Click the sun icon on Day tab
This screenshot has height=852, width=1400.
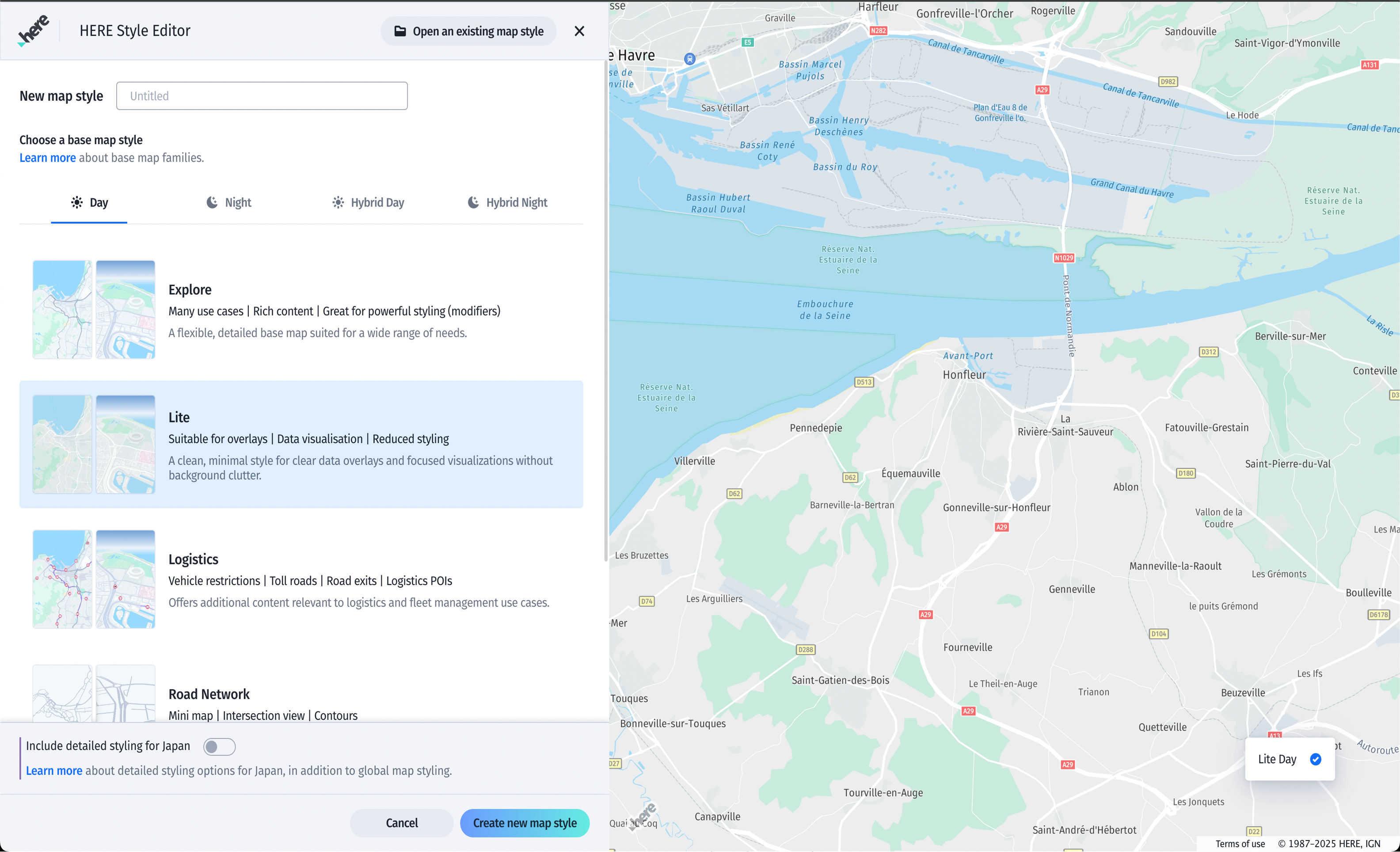(x=77, y=202)
